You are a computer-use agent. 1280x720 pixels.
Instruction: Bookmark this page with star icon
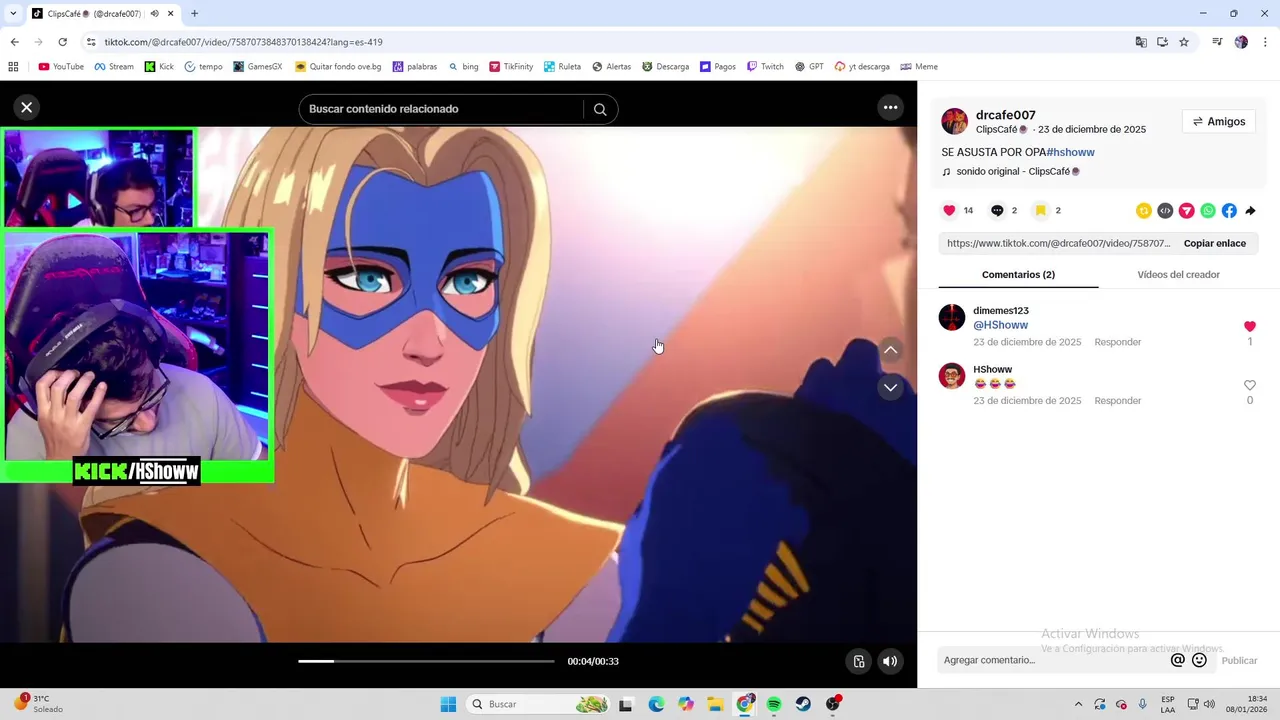point(1184,42)
